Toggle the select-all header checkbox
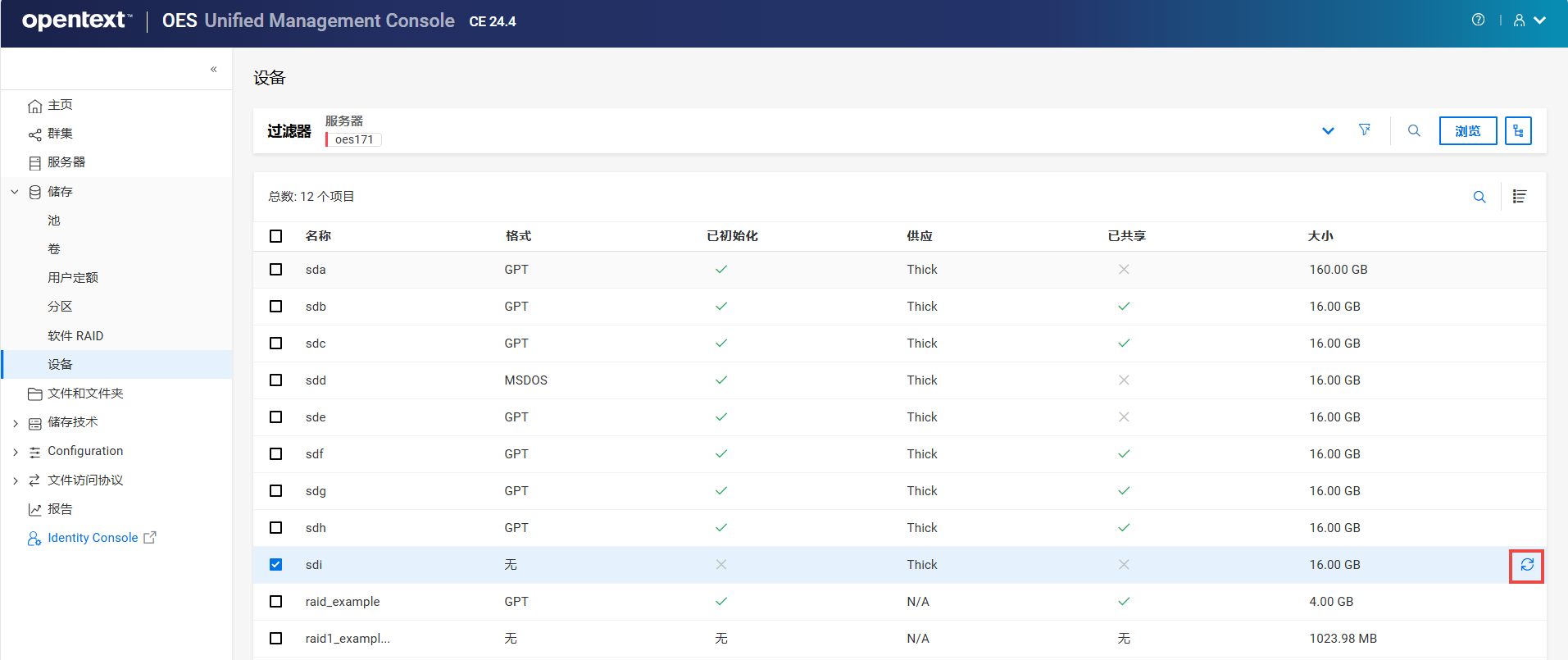 276,236
